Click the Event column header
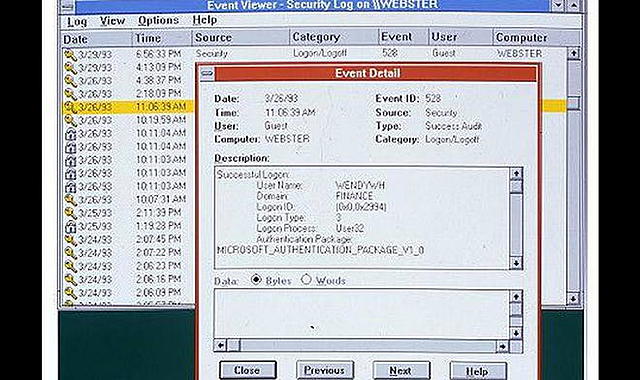The height and width of the screenshot is (380, 640). tap(403, 37)
